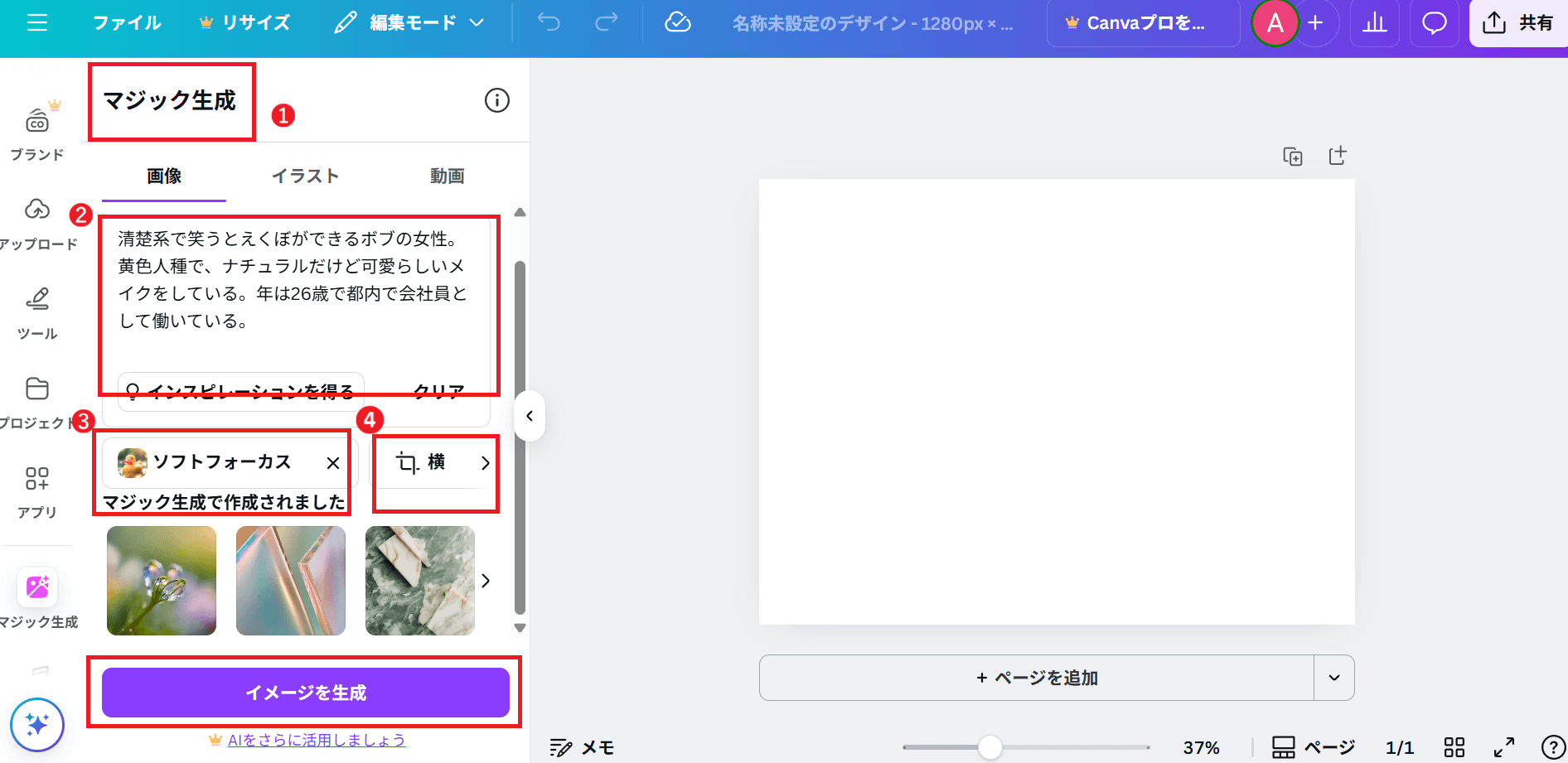Select the marble texture thumbnail

(x=420, y=581)
